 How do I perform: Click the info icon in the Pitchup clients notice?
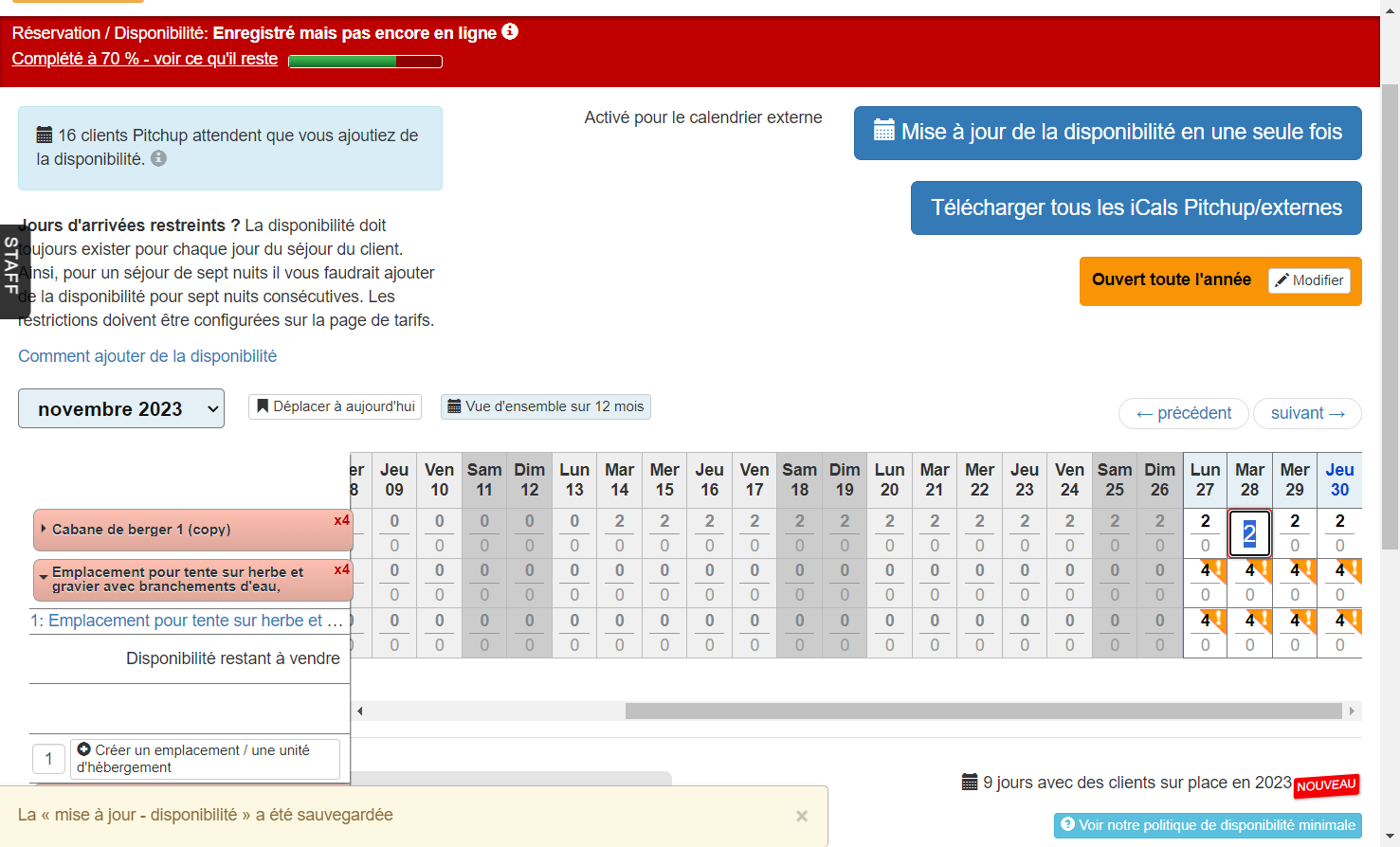(x=159, y=158)
